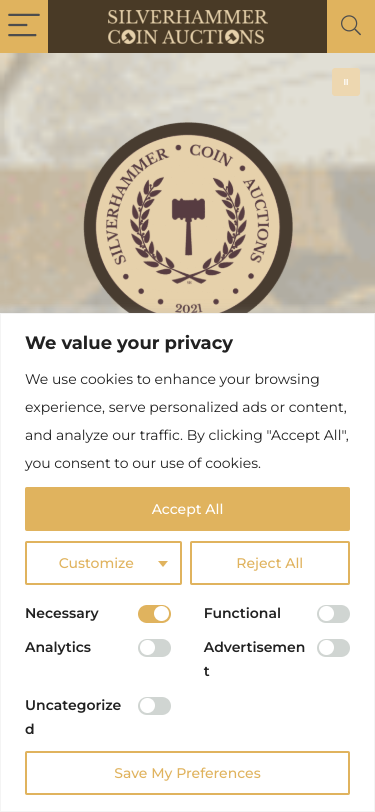
Task: Open the hamburger navigation menu
Action: click(x=24, y=26)
